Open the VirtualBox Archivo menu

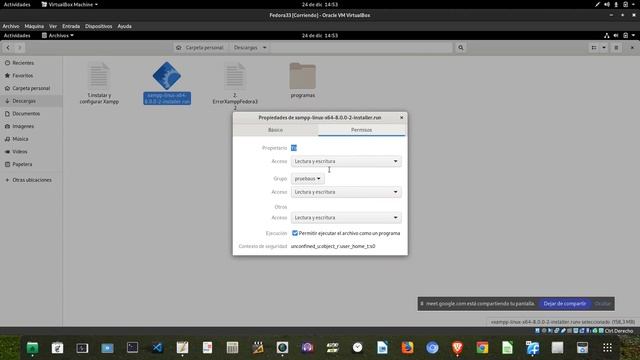11,26
